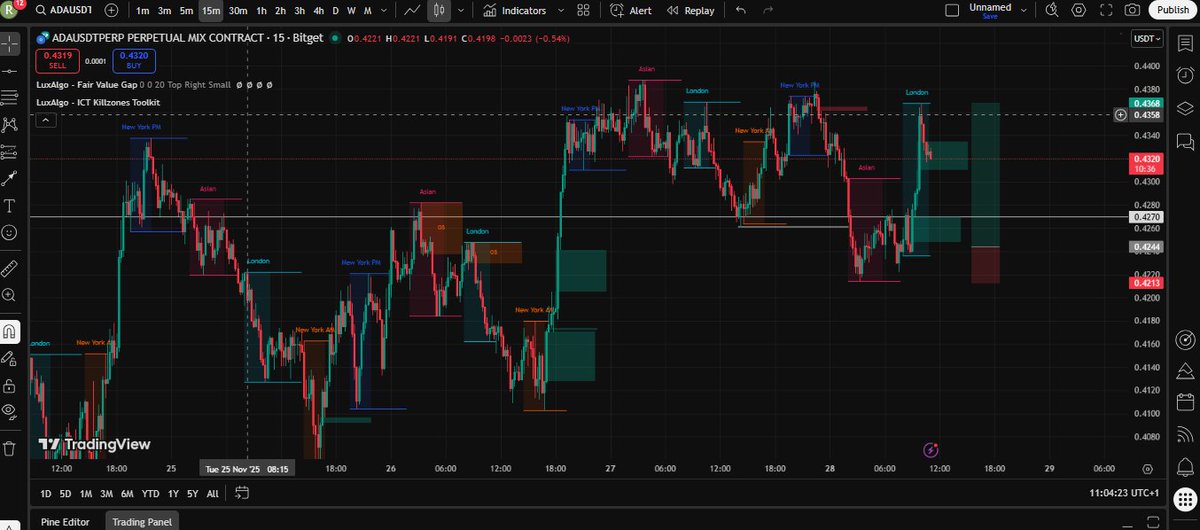
Task: Start bar Replay mode
Action: pos(689,10)
